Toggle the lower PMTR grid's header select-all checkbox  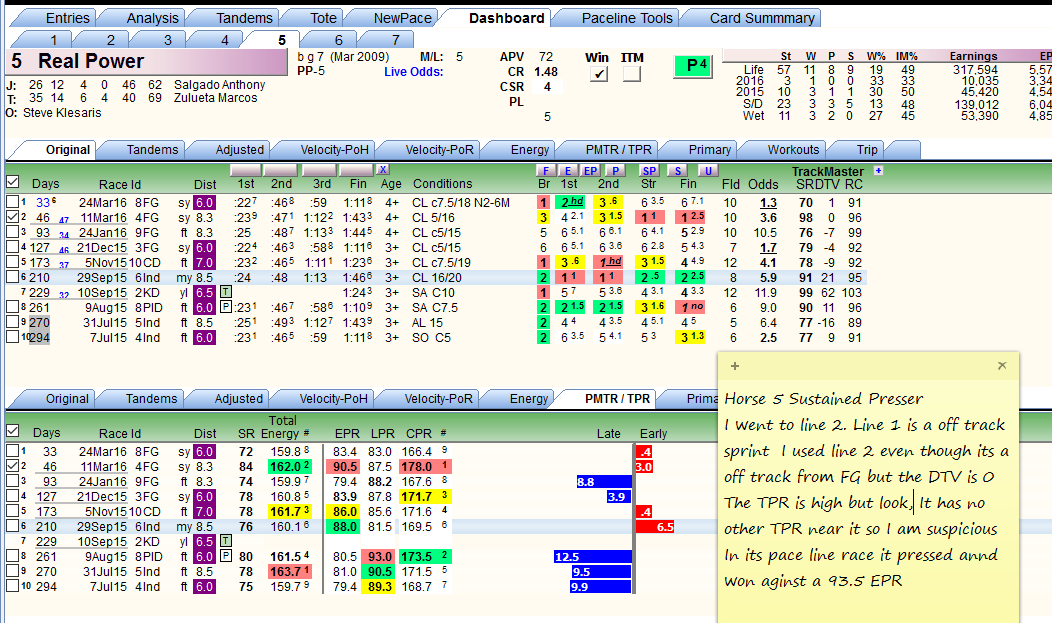tap(12, 431)
